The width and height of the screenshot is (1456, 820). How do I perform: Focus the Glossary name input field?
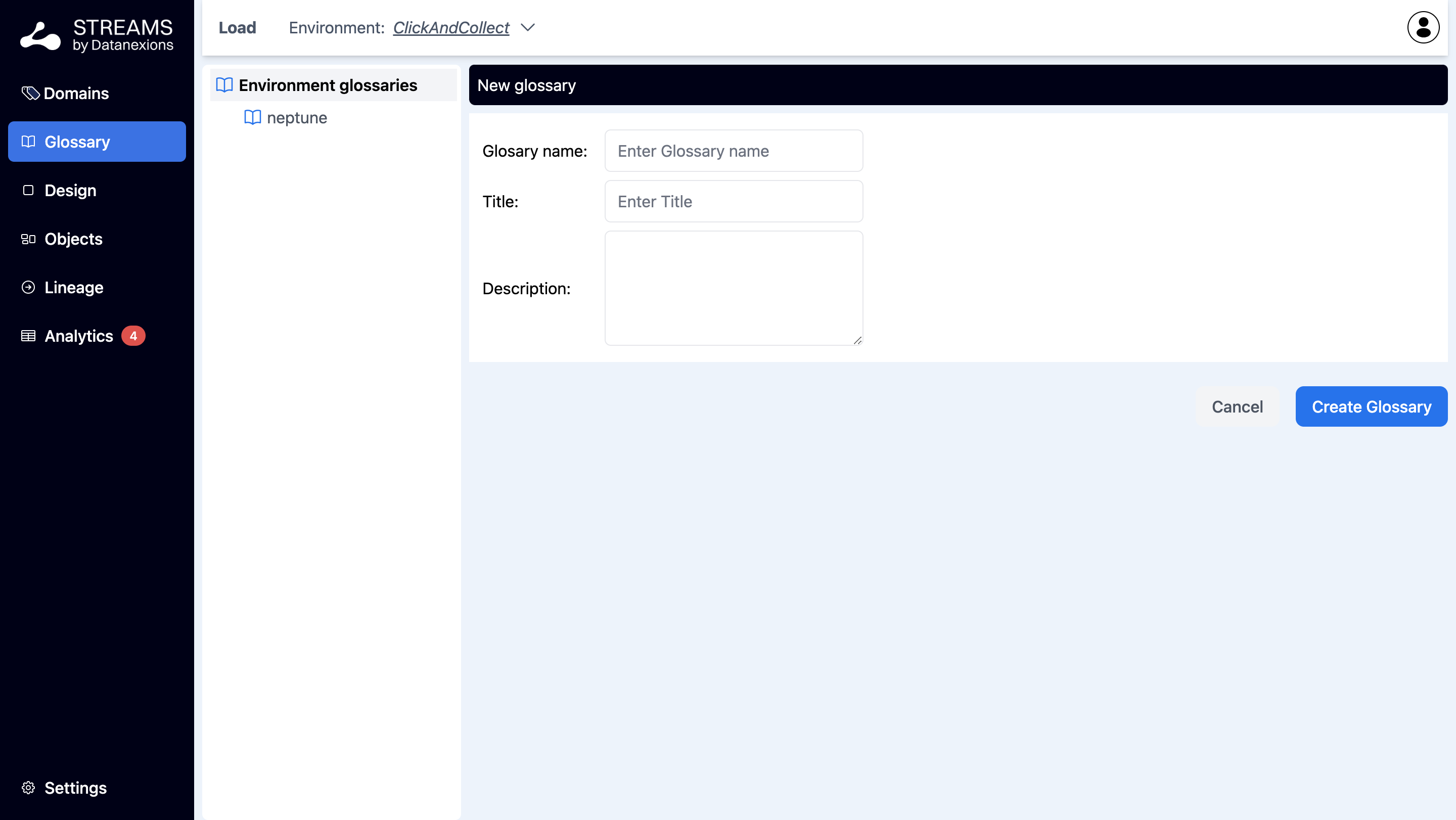pyautogui.click(x=733, y=151)
